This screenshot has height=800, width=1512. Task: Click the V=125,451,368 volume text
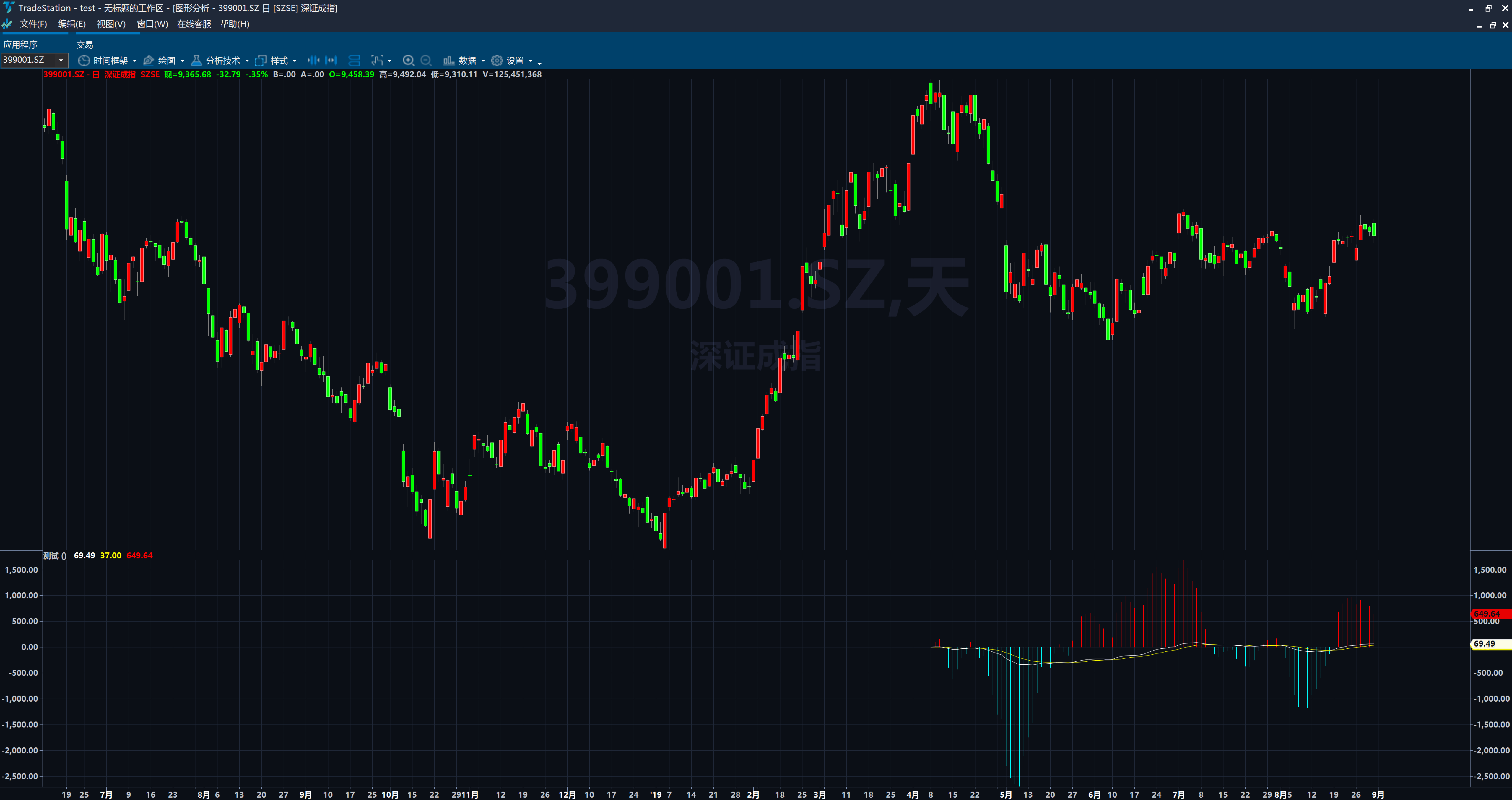pos(512,74)
